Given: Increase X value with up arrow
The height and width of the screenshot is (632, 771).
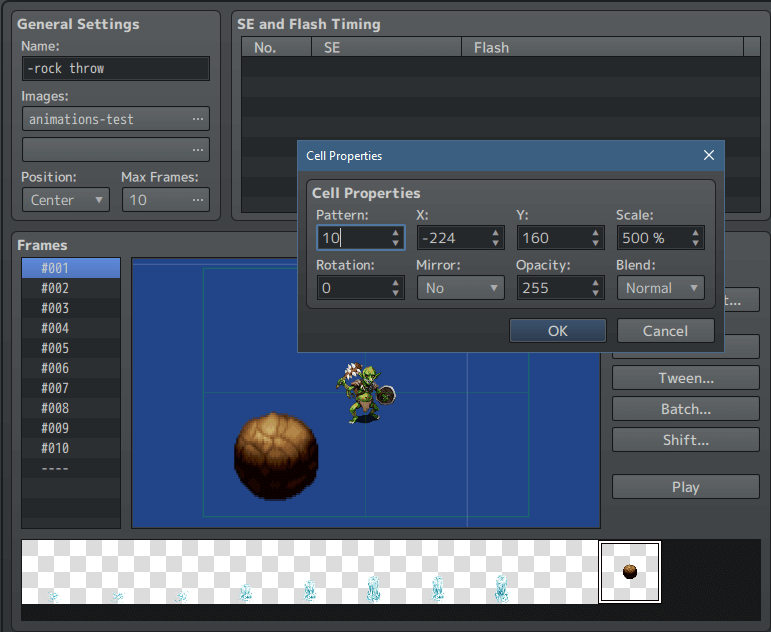Looking at the screenshot, I should [x=496, y=233].
